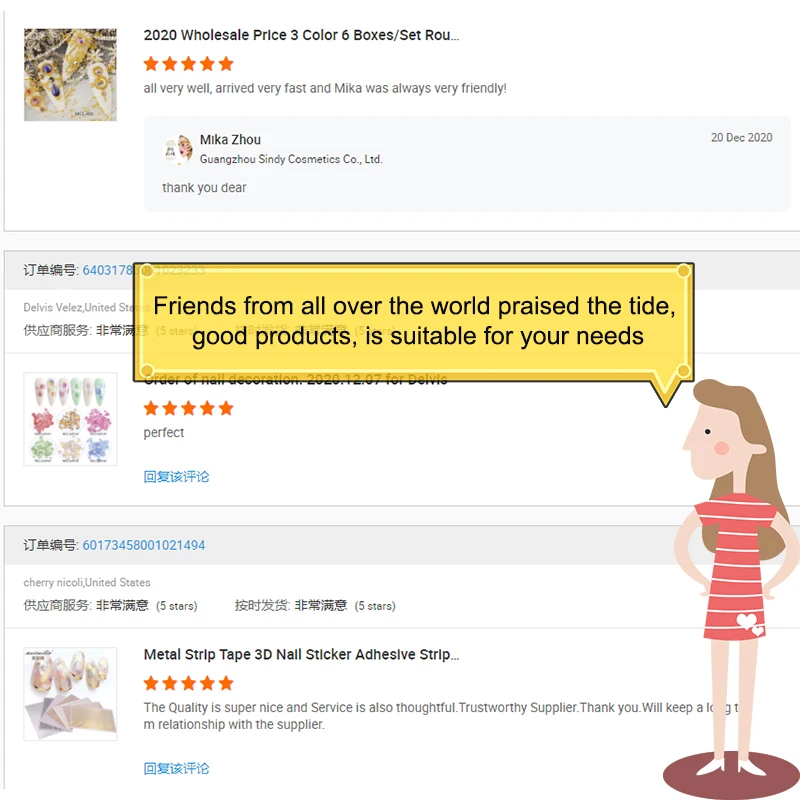Click Mika Zhou's profile avatar
Viewport: 800px width, 800px height.
178,149
